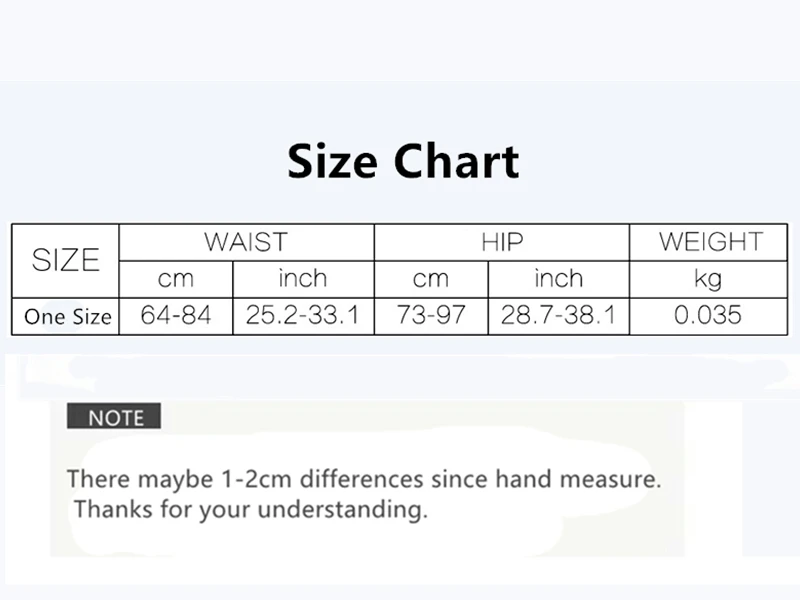Image resolution: width=800 pixels, height=600 pixels.
Task: Select the hip inch subheader cell
Action: pyautogui.click(x=559, y=279)
